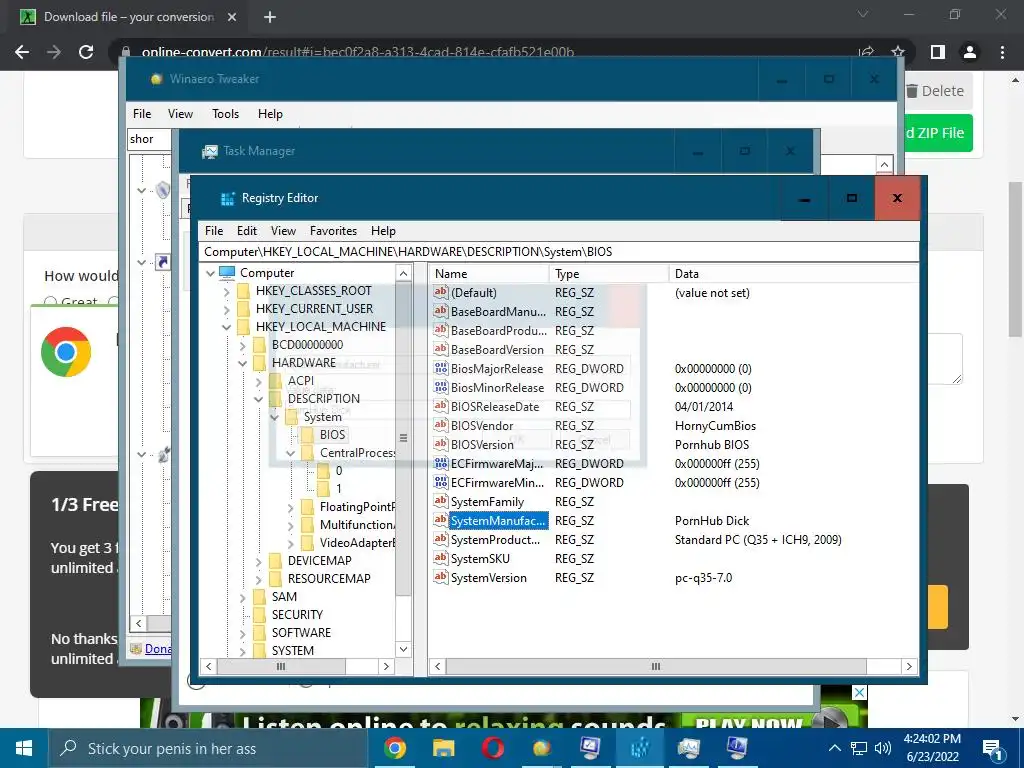Open the Windows Start menu

(x=24, y=748)
